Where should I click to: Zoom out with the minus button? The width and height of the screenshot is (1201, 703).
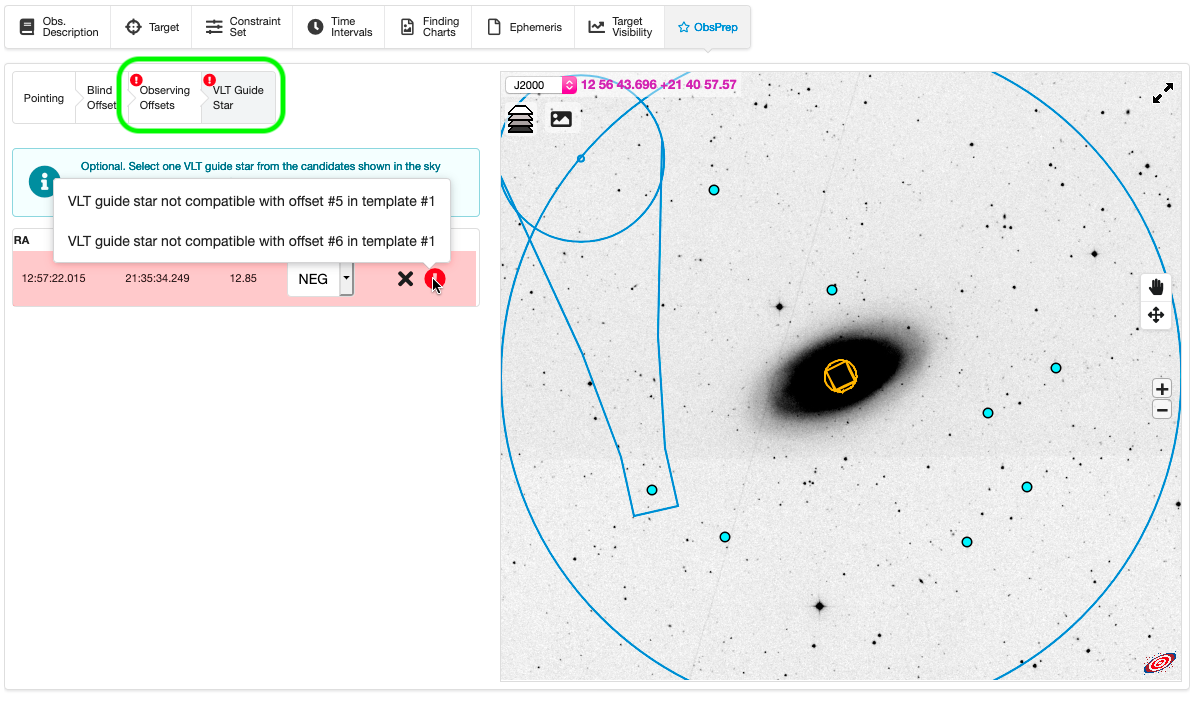tap(1161, 409)
